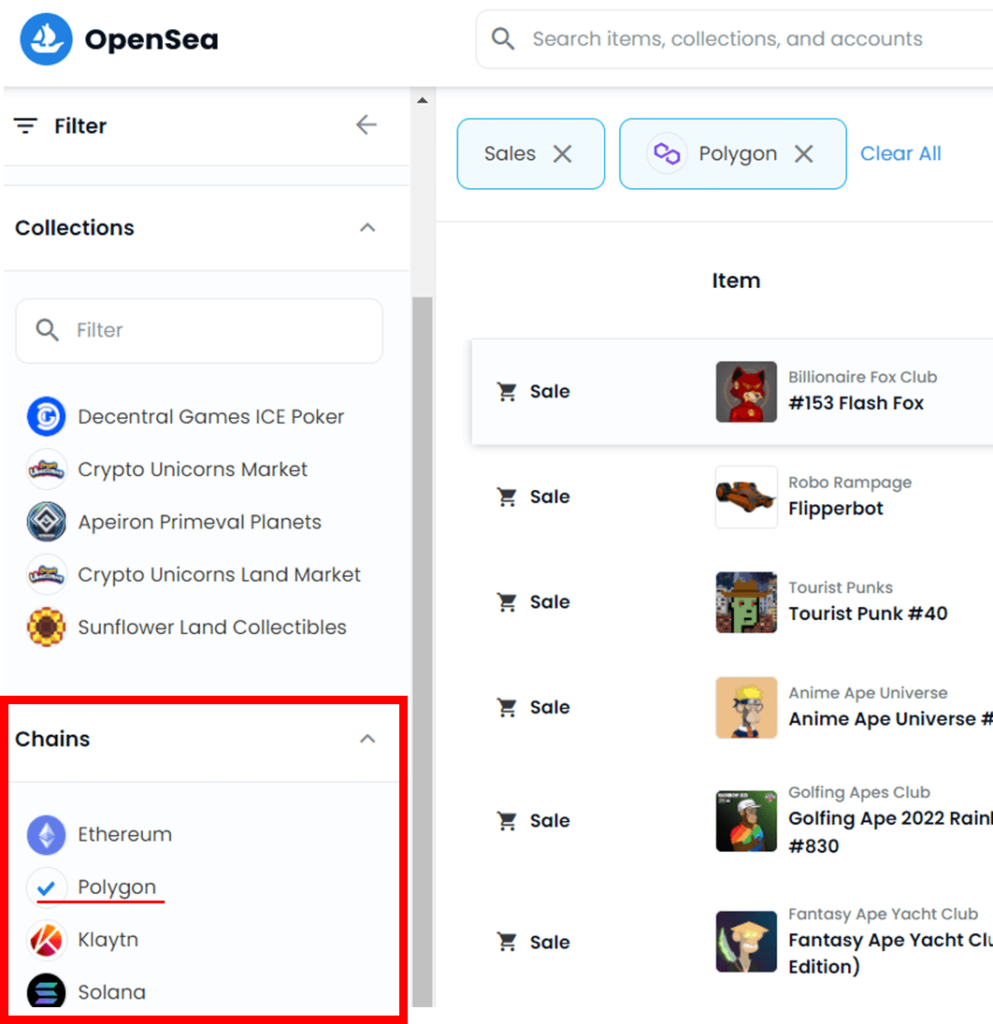
Task: Open the Tourist Punks collection link
Action: point(840,588)
